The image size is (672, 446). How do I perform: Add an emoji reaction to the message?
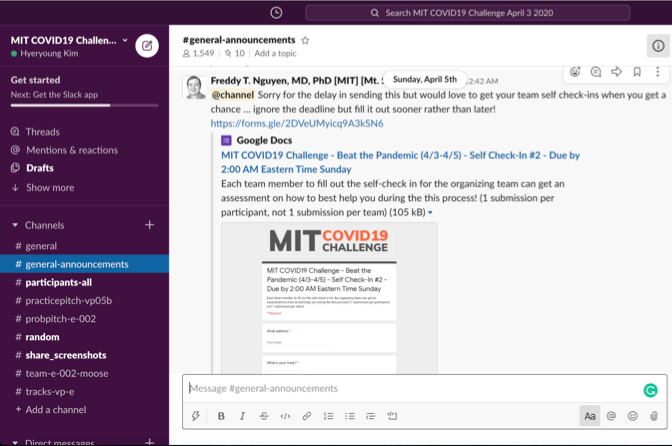click(x=575, y=72)
